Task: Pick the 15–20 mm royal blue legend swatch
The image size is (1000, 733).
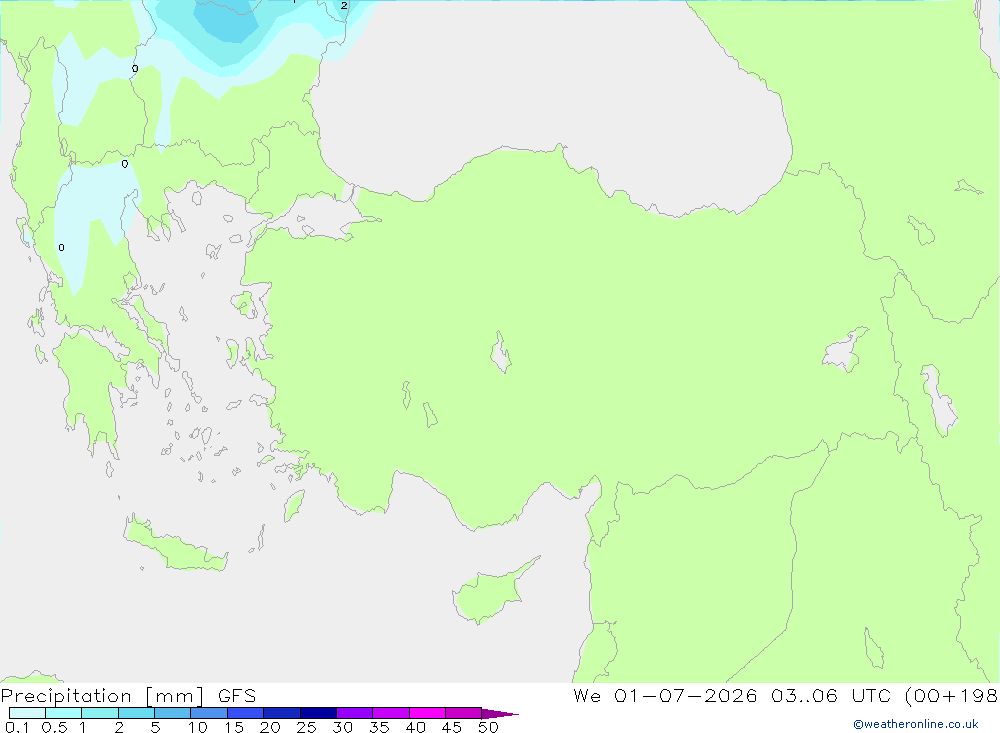Action: (x=245, y=713)
